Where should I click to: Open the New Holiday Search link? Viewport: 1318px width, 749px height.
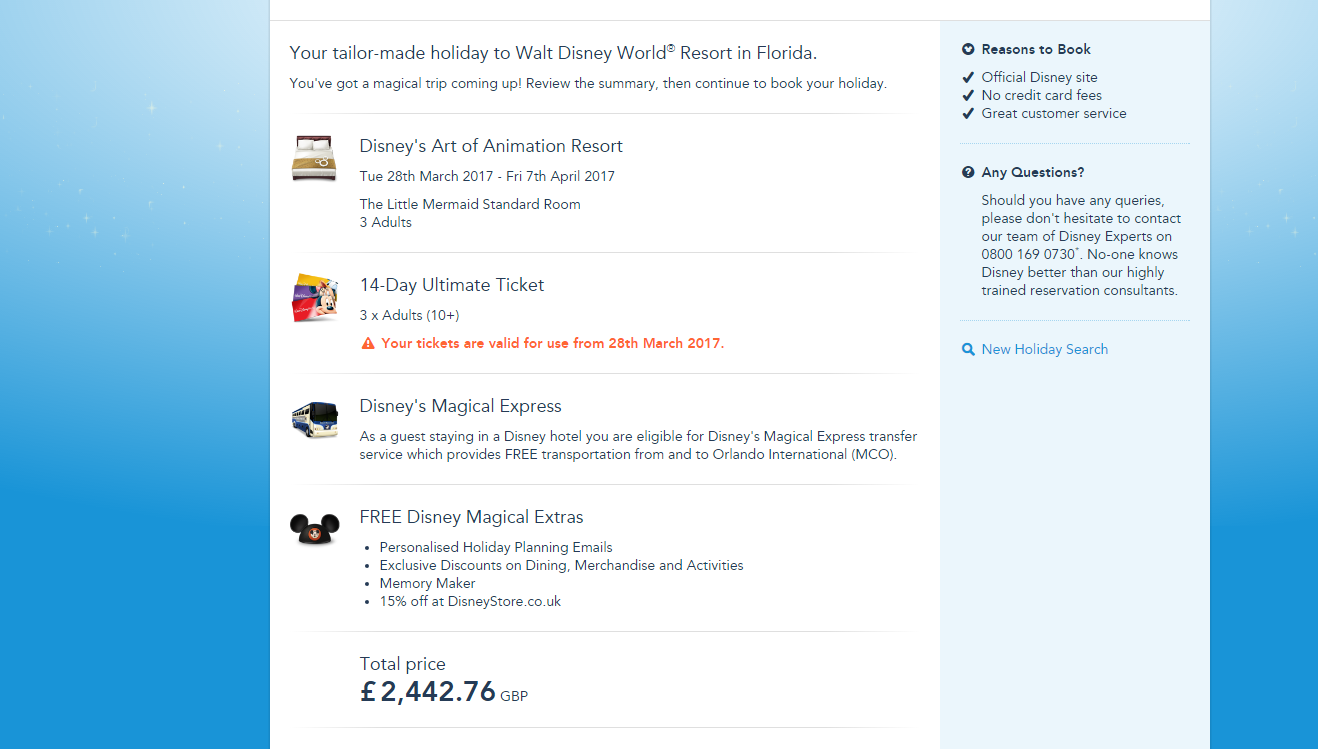coord(1044,350)
